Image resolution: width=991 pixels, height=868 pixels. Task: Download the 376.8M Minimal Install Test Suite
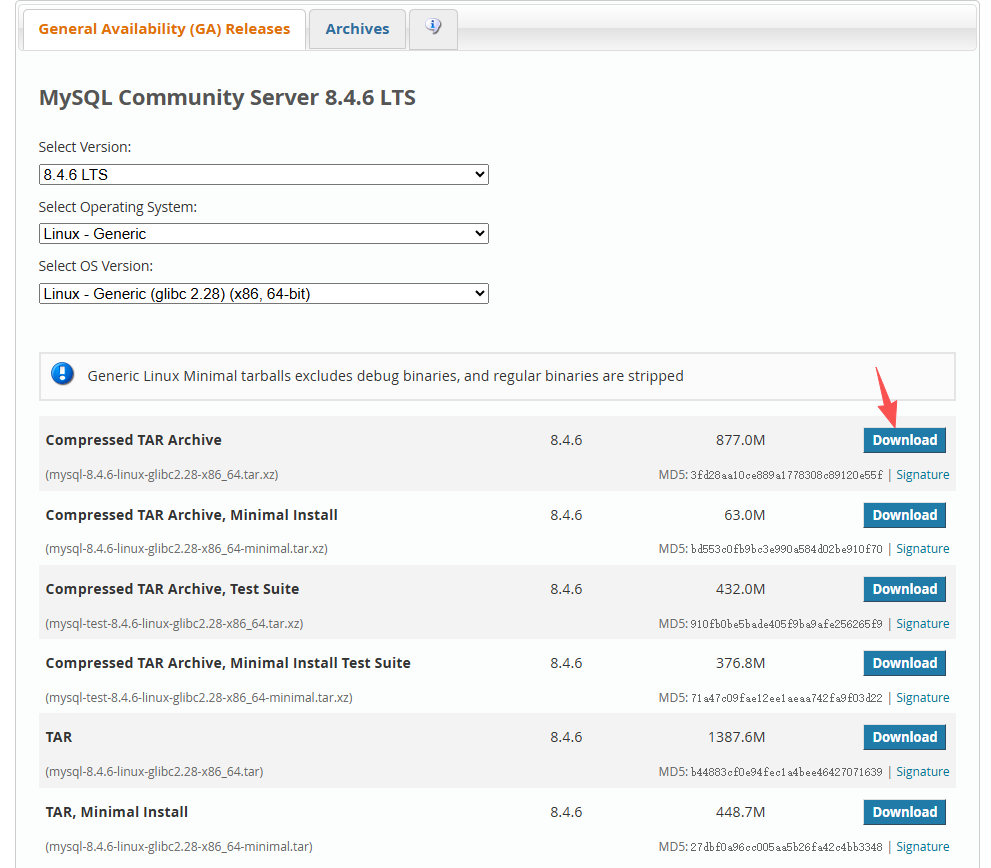coord(904,663)
